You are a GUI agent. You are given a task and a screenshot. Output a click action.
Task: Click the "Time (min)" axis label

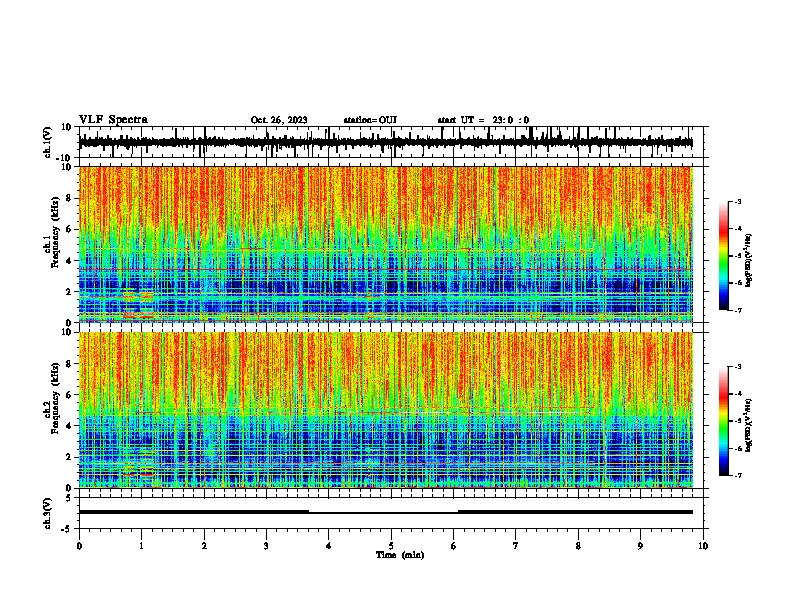click(400, 555)
